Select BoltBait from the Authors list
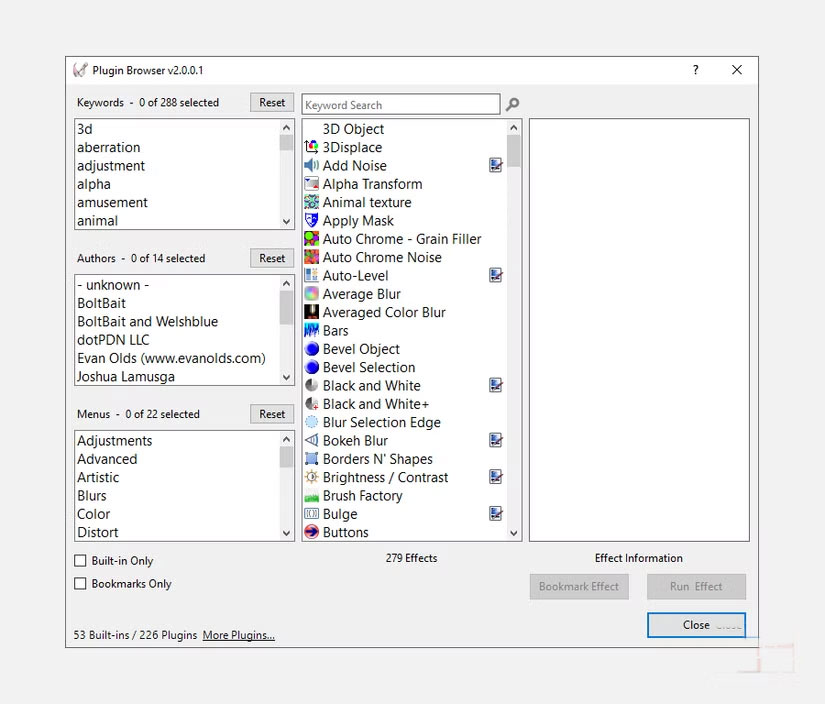This screenshot has width=825, height=704. (101, 303)
